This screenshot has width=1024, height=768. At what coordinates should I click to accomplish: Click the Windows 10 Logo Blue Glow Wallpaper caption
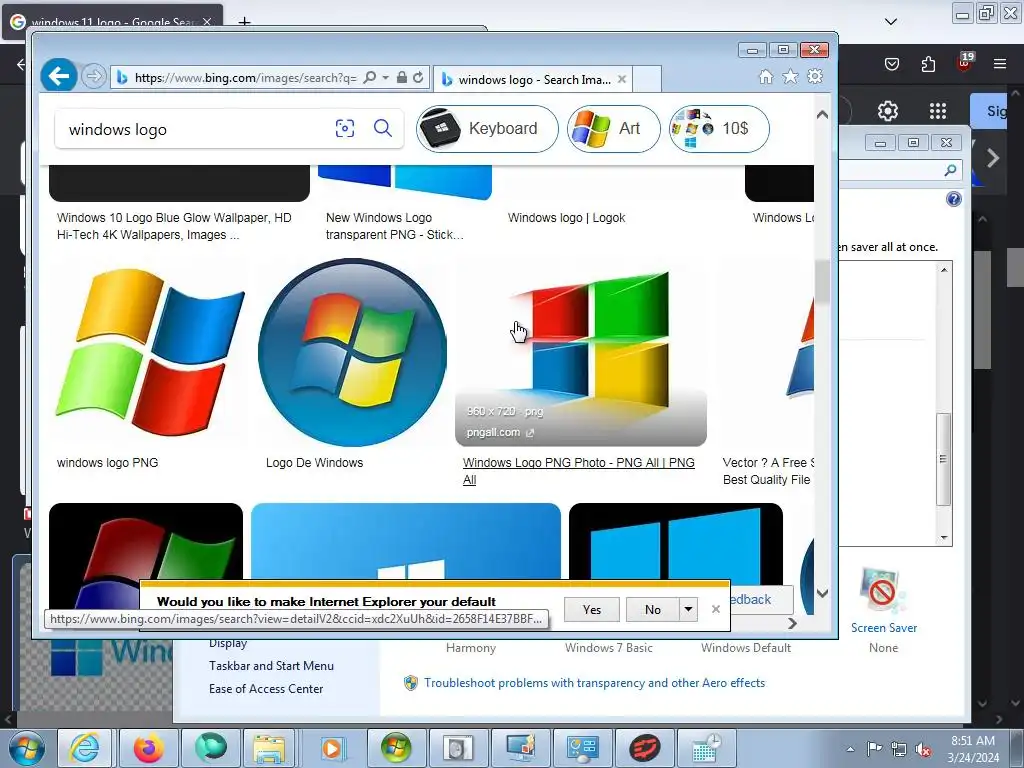[x=174, y=226]
